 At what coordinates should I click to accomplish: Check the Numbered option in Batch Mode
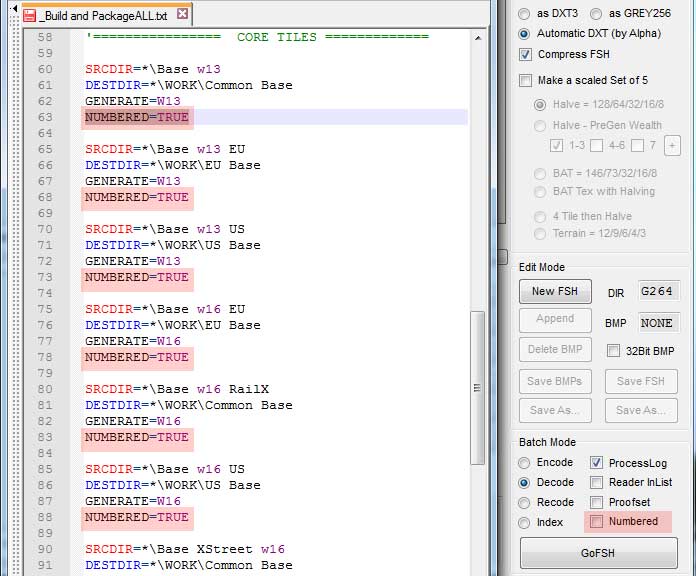[597, 521]
